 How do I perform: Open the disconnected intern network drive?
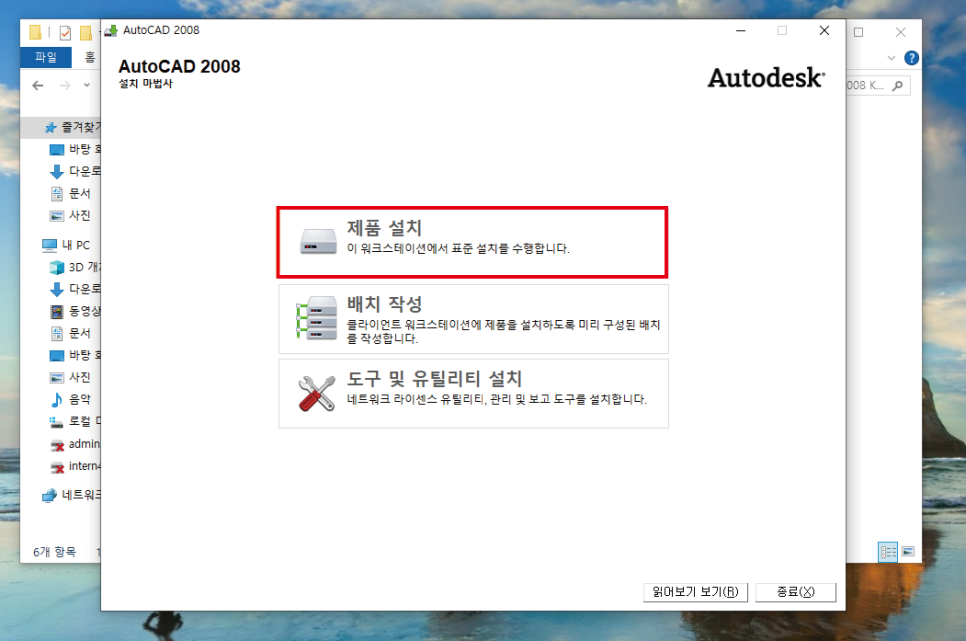tap(75, 466)
